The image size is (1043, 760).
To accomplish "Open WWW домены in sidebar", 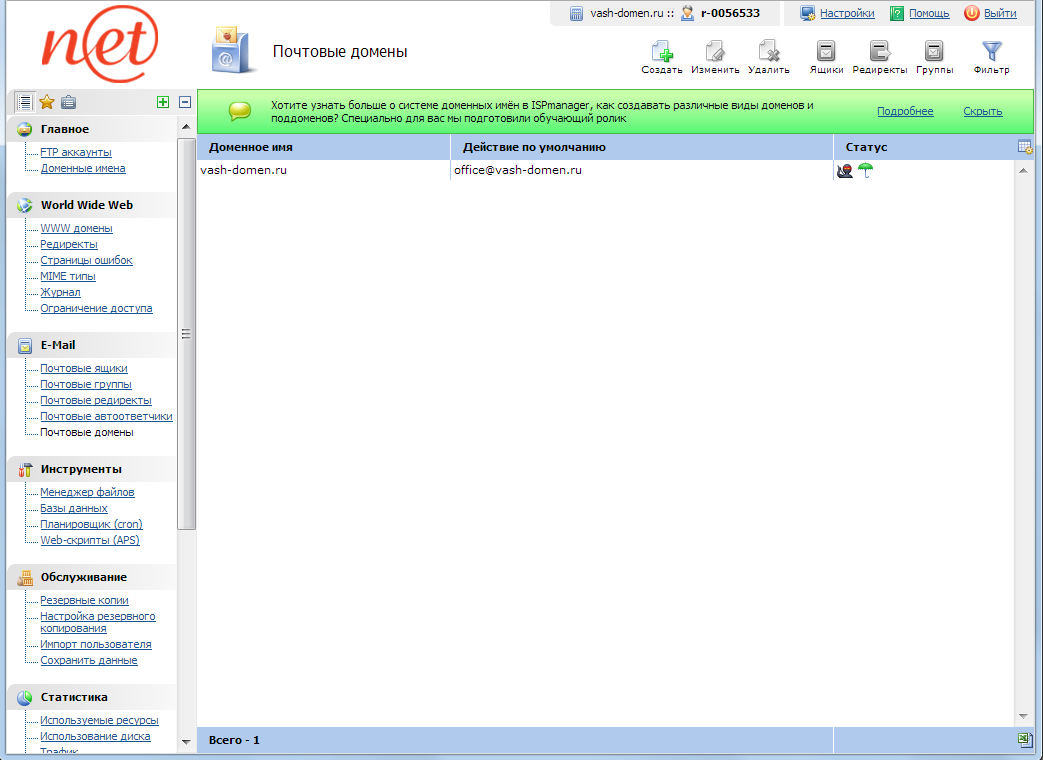I will coord(76,229).
